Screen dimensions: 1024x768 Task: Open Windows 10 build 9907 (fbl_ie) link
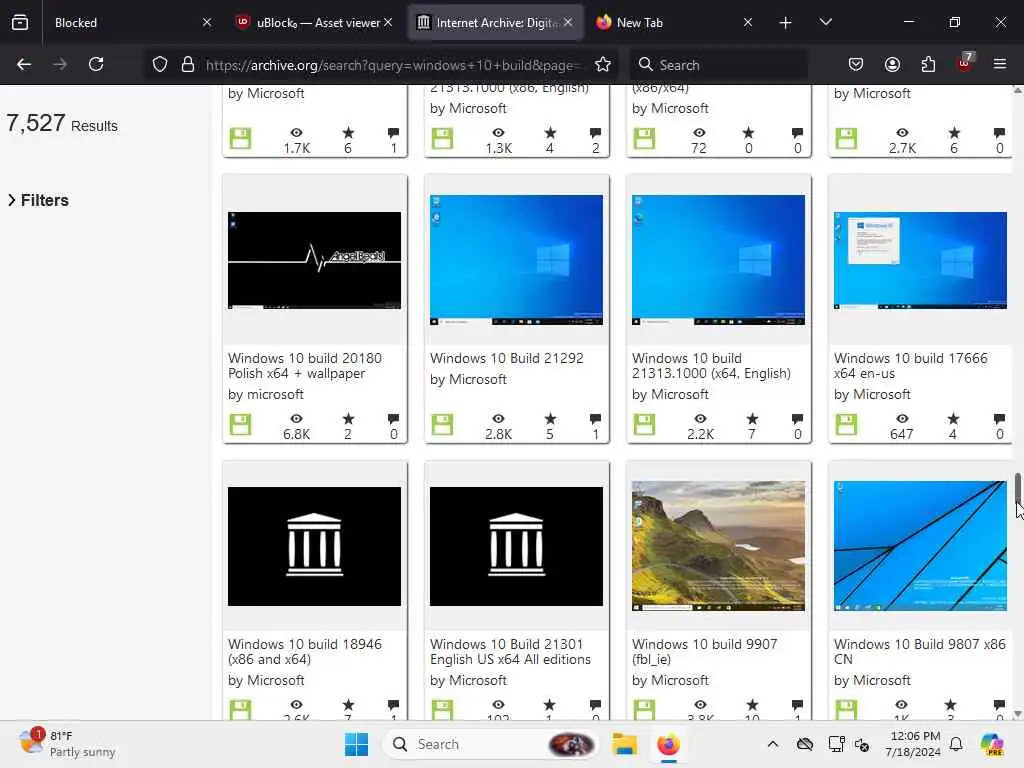tap(705, 652)
